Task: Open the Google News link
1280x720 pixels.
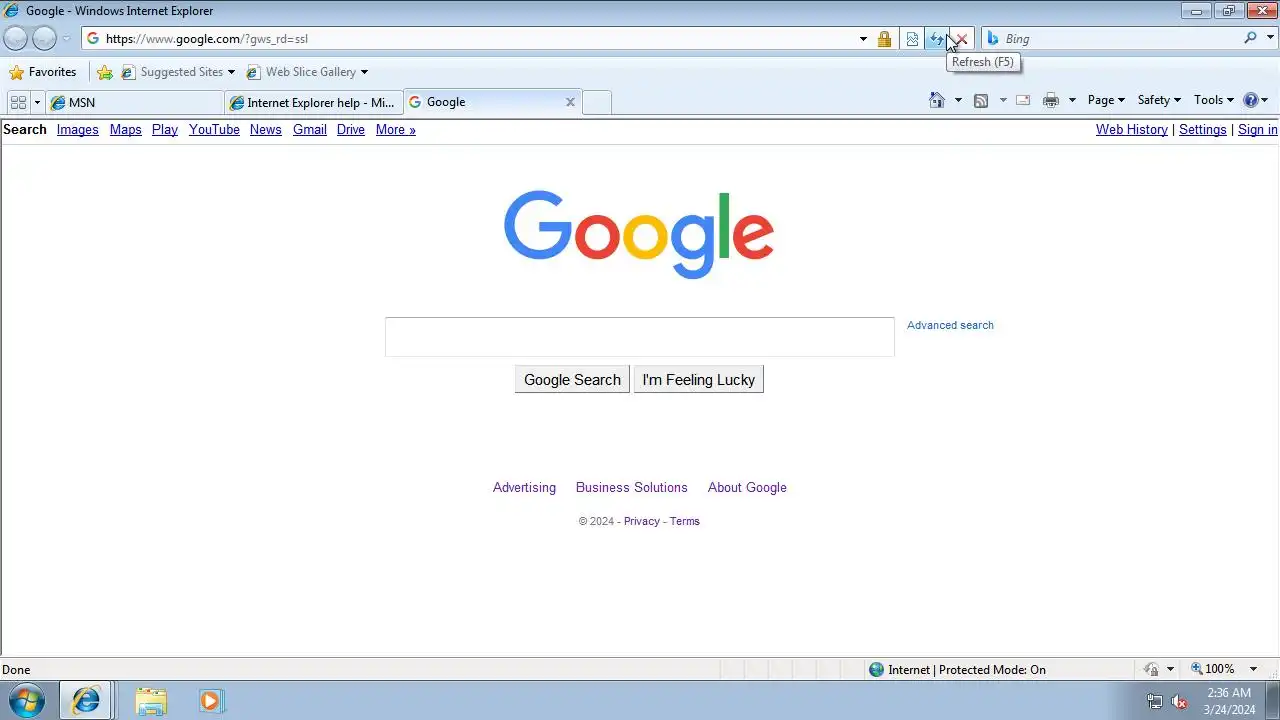Action: click(265, 130)
